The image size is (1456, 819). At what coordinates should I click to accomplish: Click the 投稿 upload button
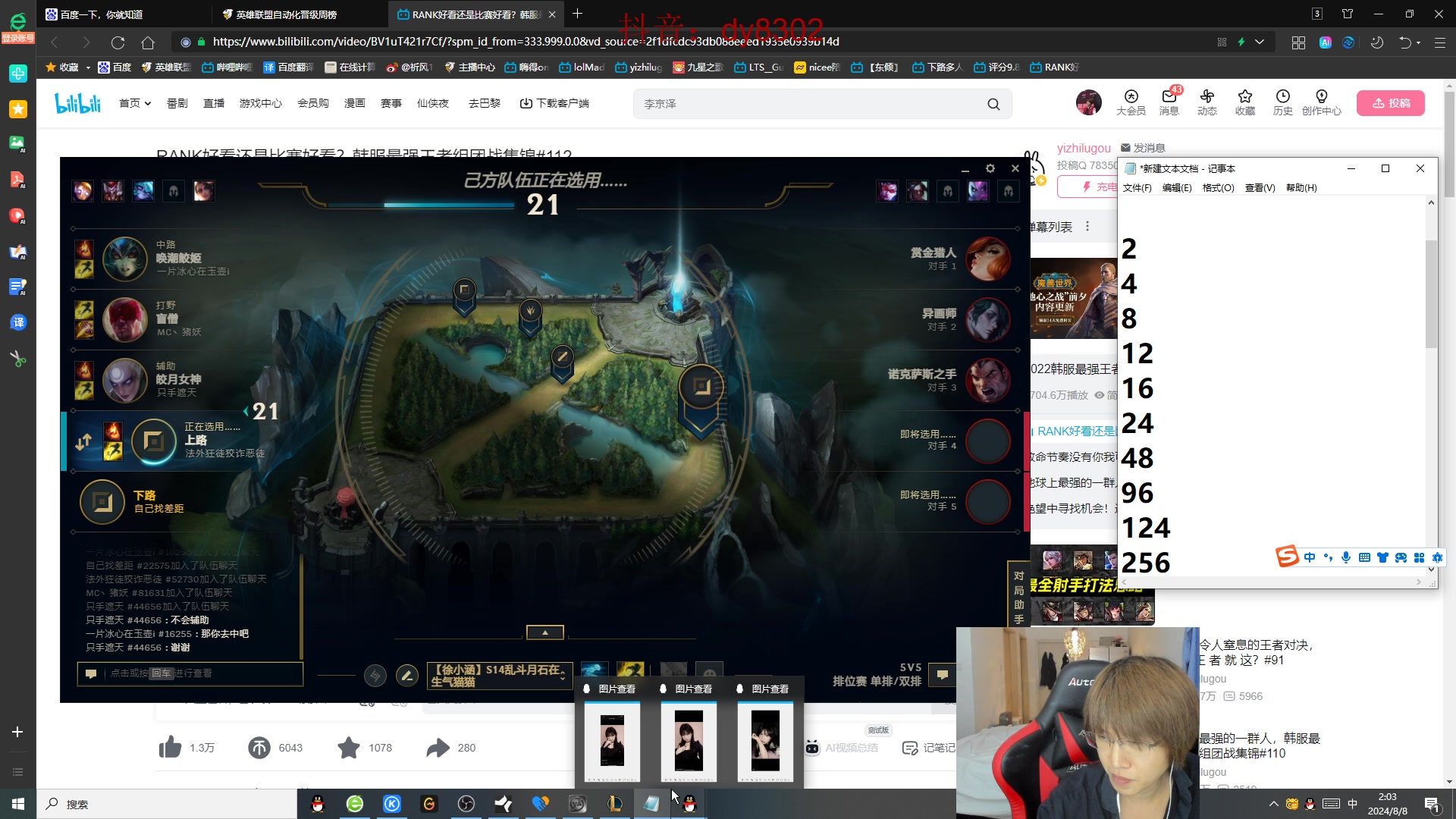coord(1391,103)
